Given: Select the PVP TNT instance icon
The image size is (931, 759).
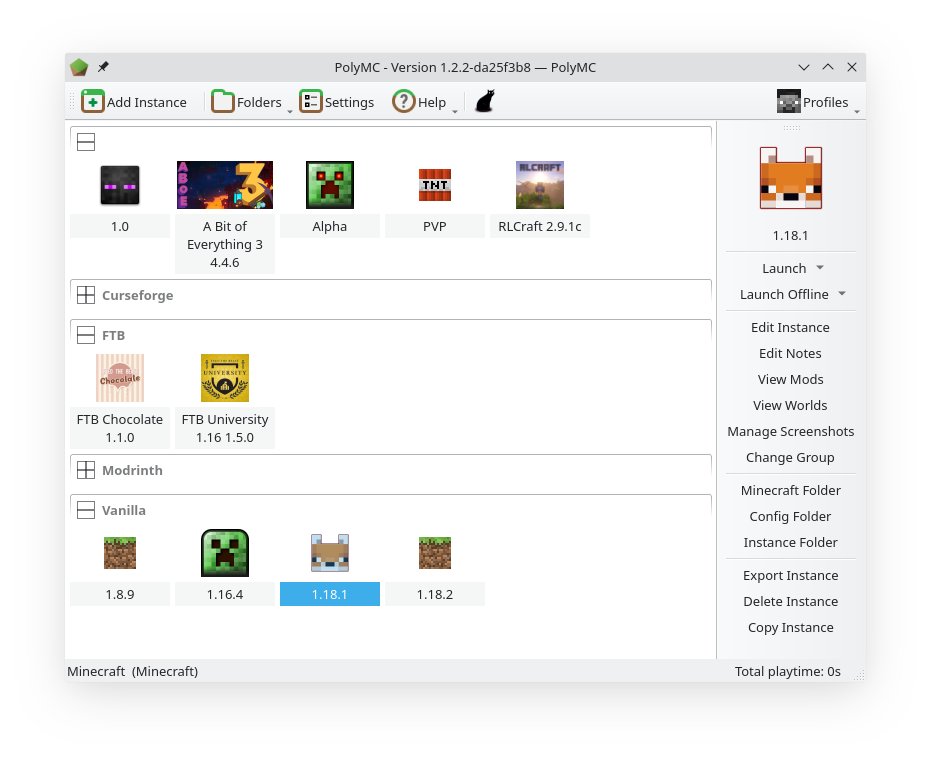Looking at the screenshot, I should 435,185.
